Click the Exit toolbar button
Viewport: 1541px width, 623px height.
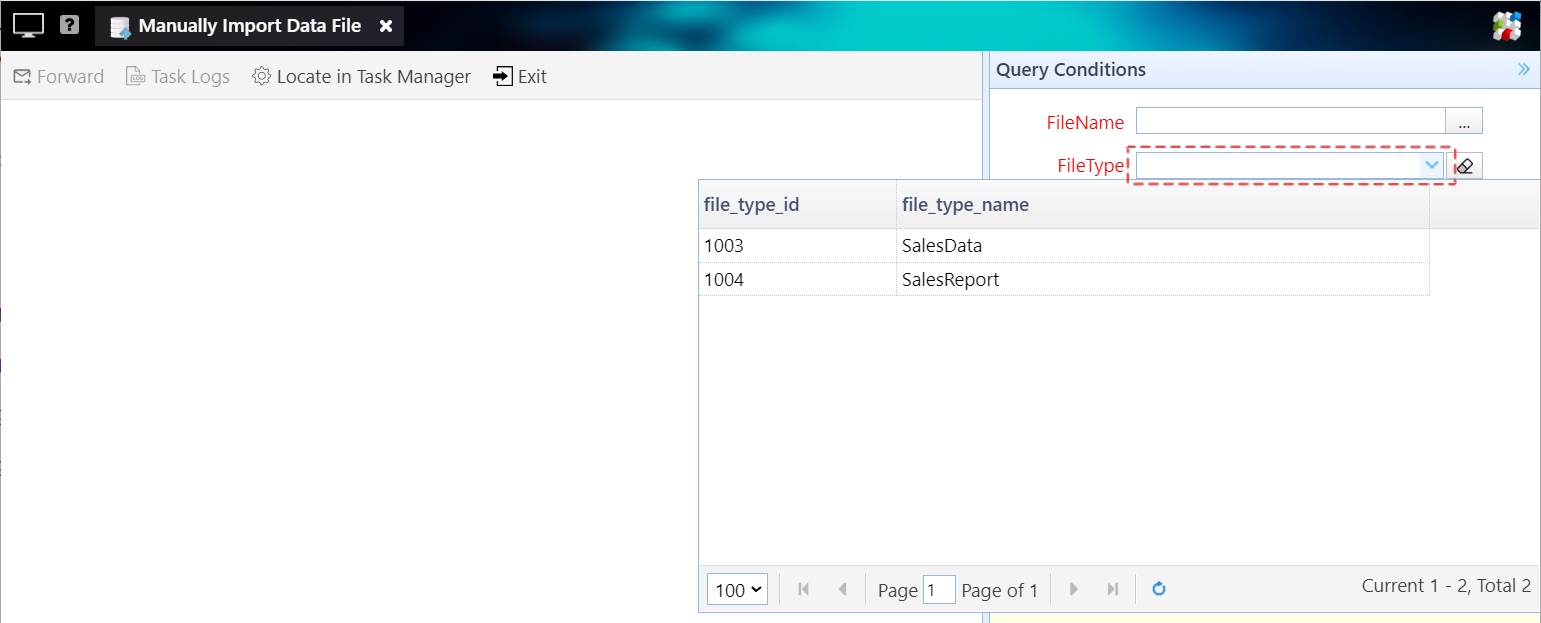click(x=520, y=77)
